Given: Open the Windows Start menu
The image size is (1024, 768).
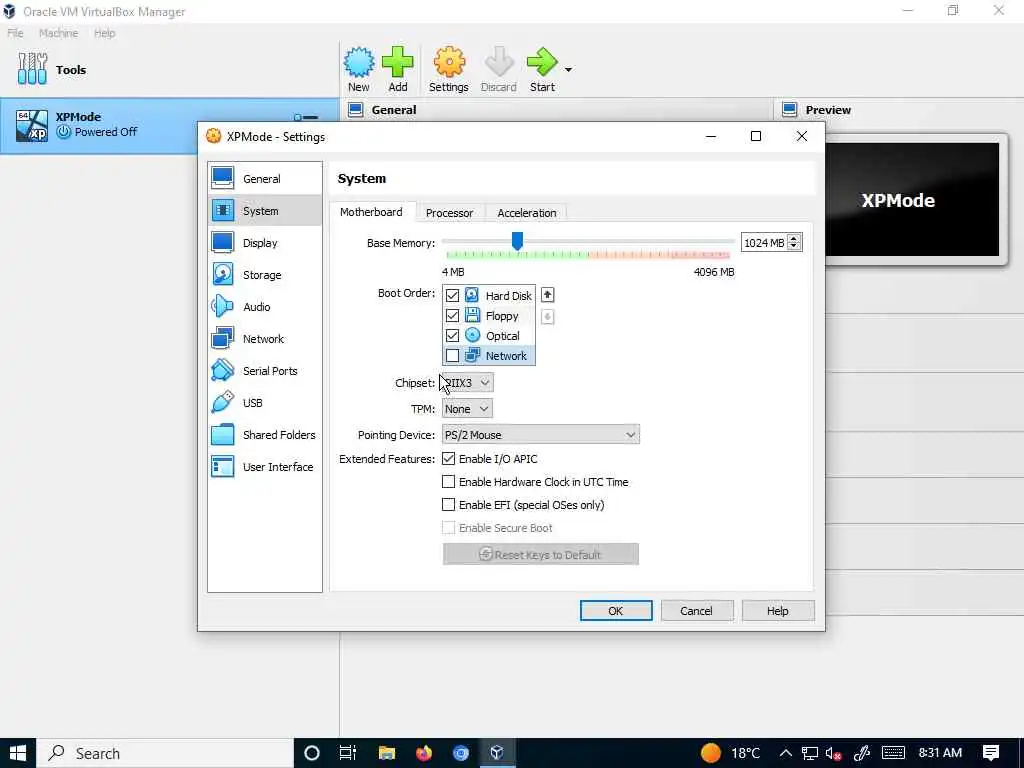Looking at the screenshot, I should pos(18,753).
